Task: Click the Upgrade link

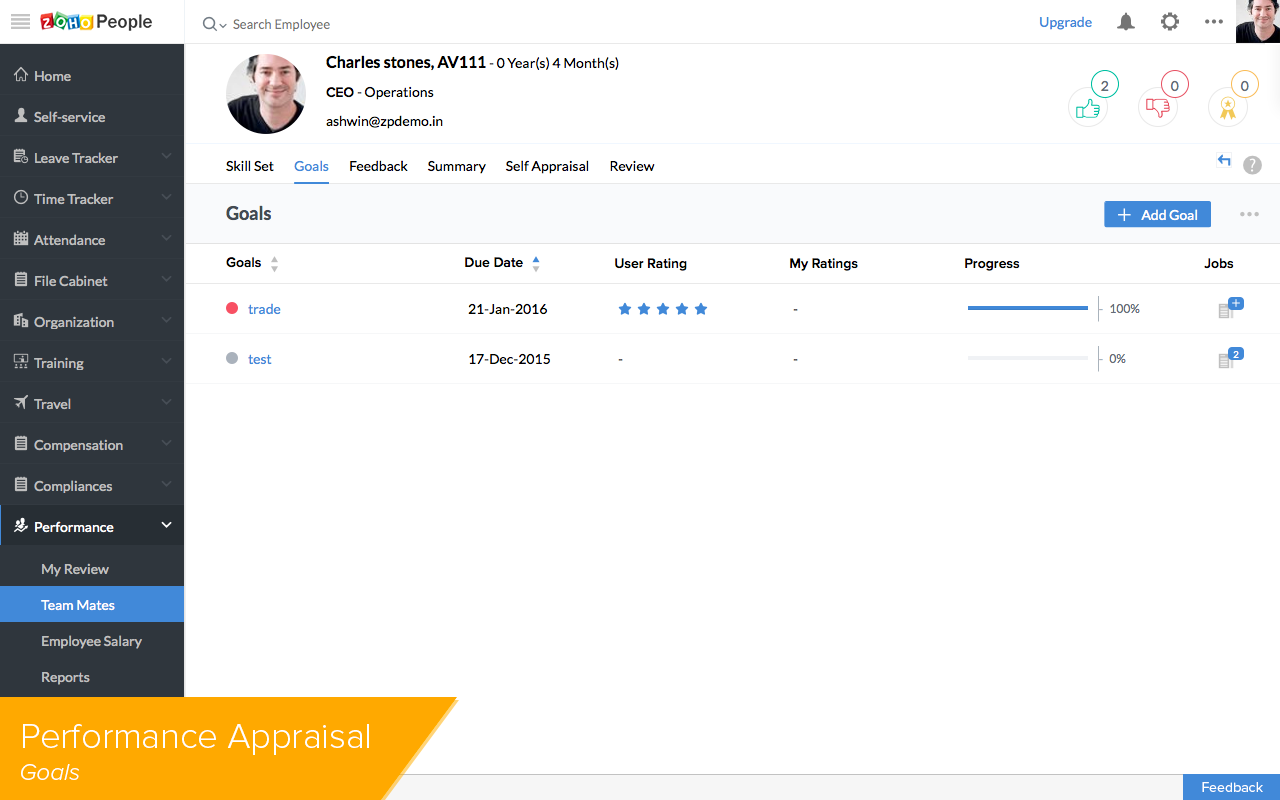Action: 1065,22
